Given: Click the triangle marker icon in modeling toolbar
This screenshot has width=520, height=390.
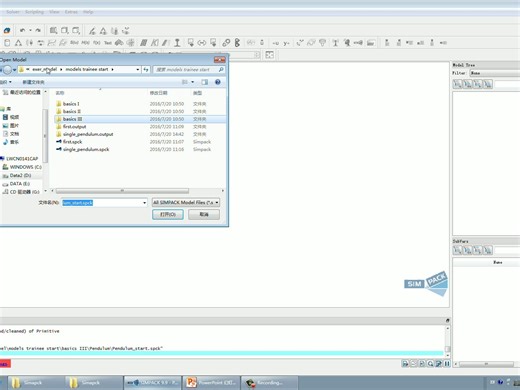Looking at the screenshot, I should [18, 43].
